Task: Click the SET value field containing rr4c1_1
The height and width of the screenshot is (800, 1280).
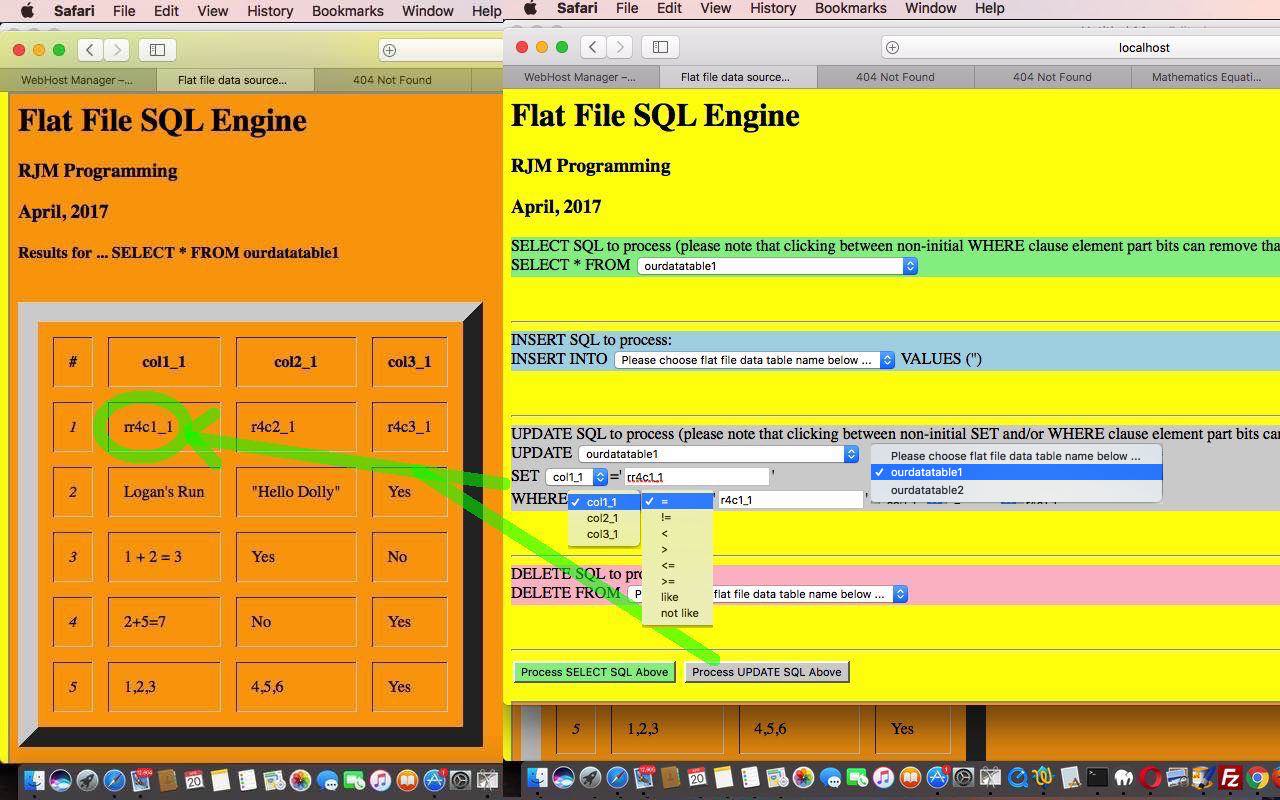Action: click(x=696, y=477)
